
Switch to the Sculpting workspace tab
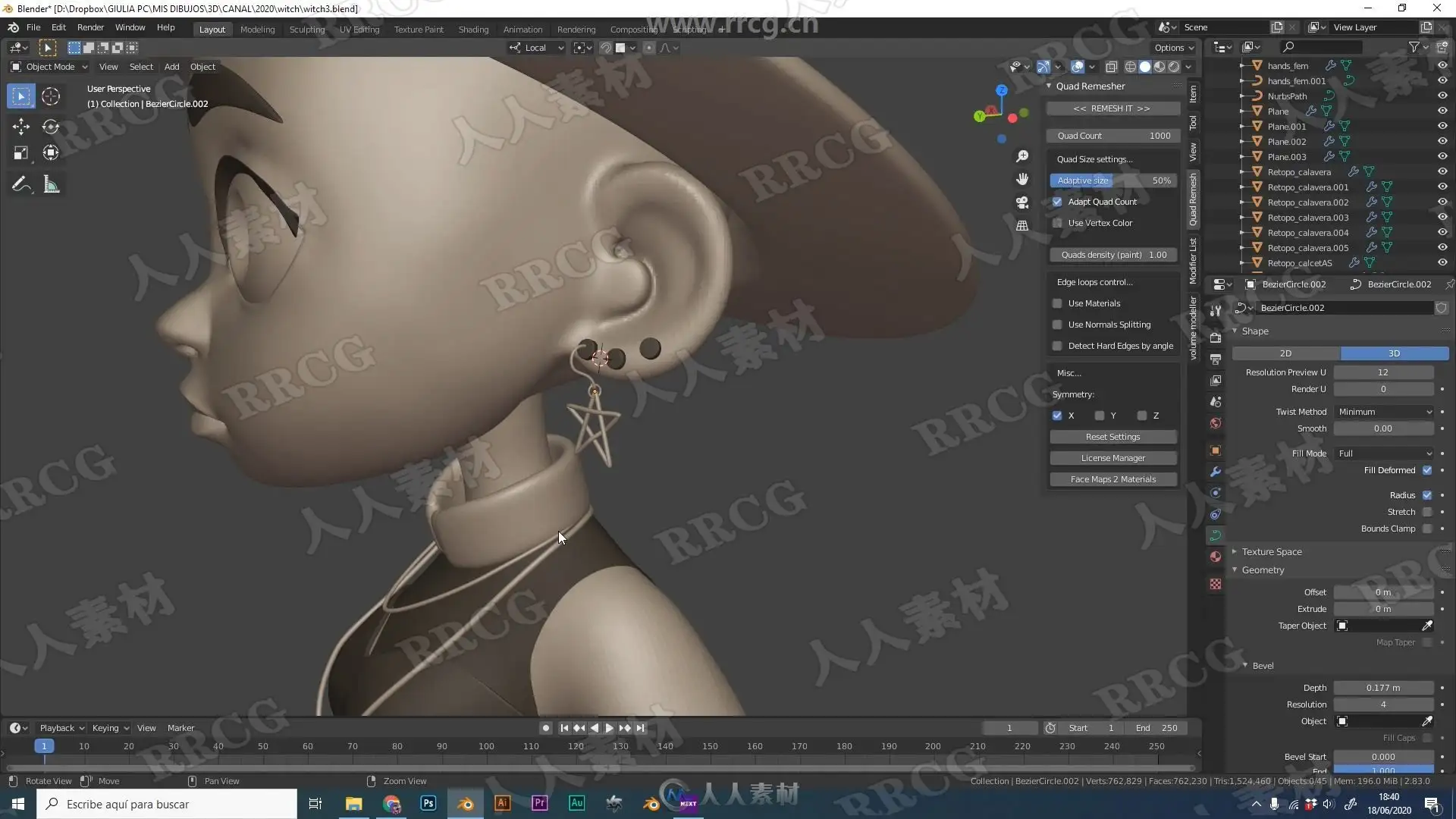click(306, 30)
